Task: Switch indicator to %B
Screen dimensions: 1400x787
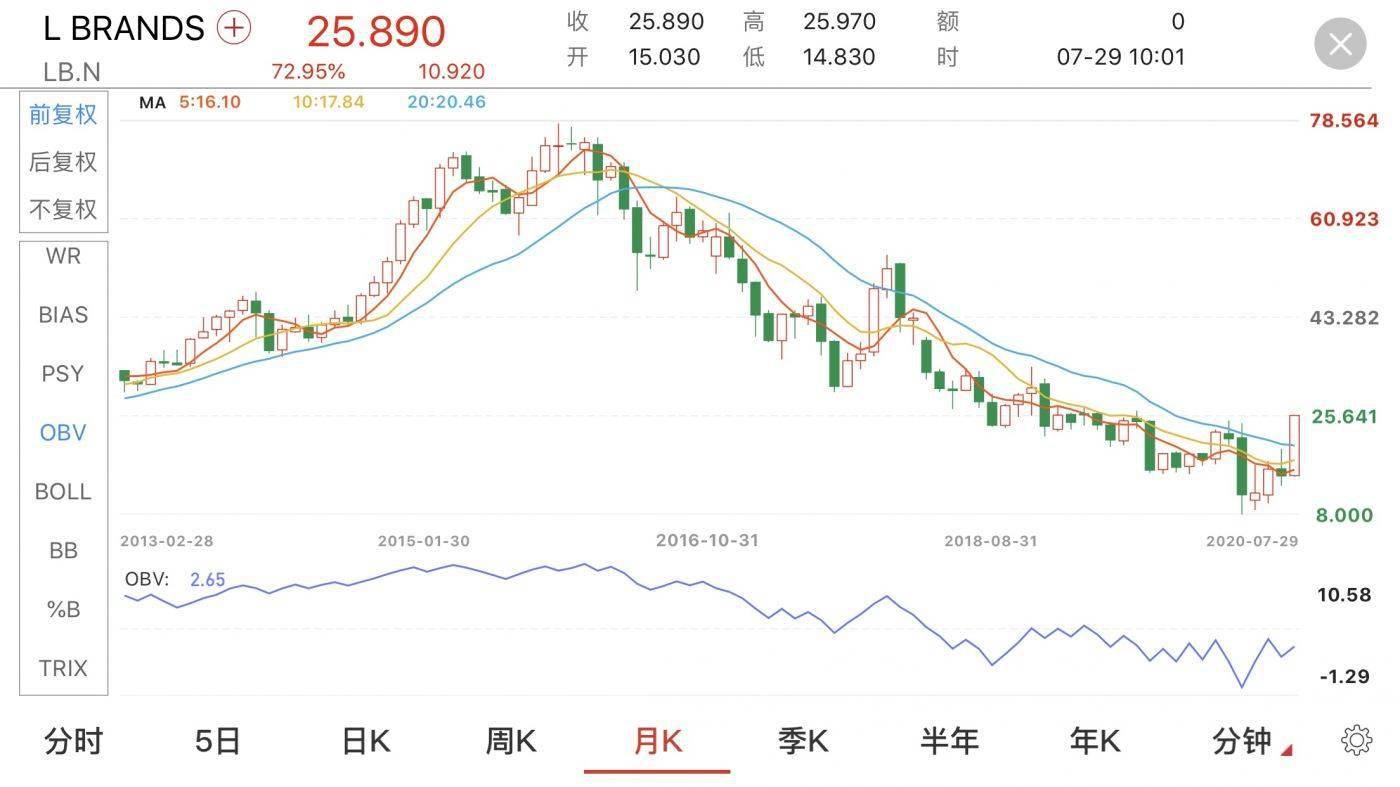Action: coord(63,609)
